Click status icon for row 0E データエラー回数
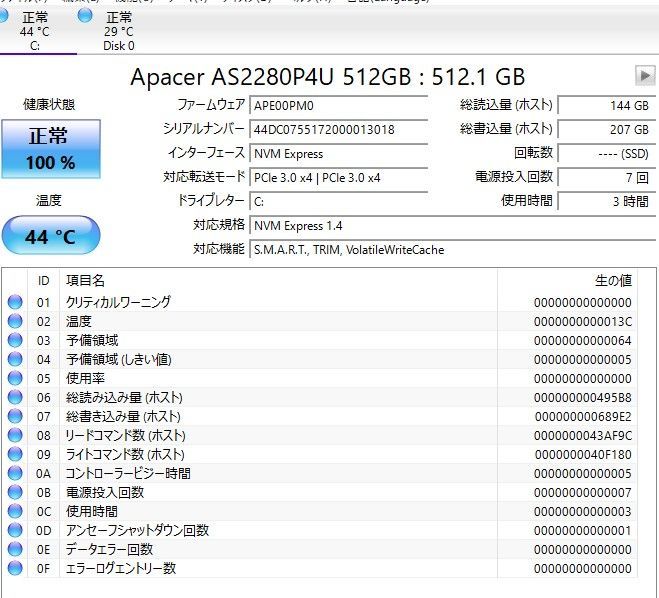This screenshot has width=659, height=598. pos(15,549)
